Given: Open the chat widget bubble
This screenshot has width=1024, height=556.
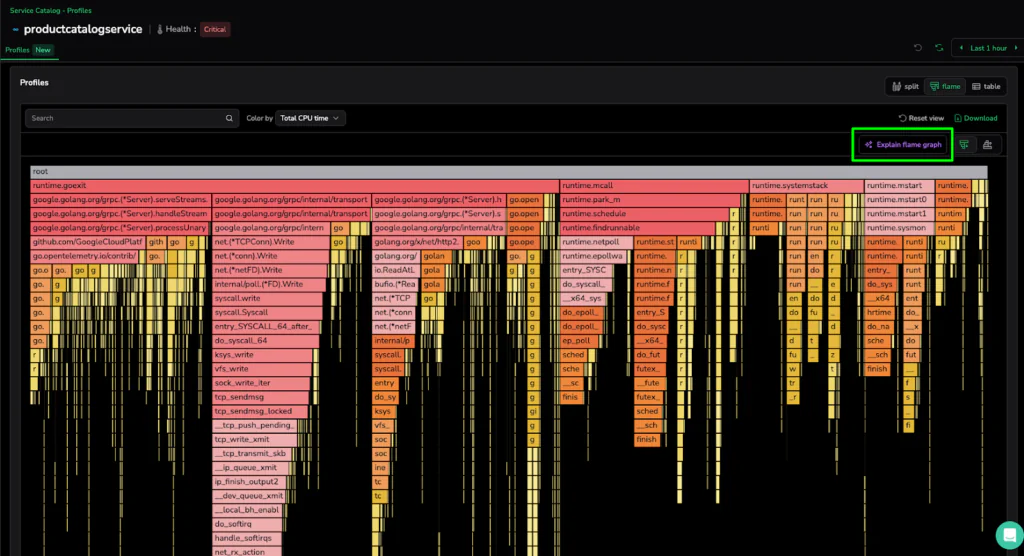Looking at the screenshot, I should [x=1009, y=534].
